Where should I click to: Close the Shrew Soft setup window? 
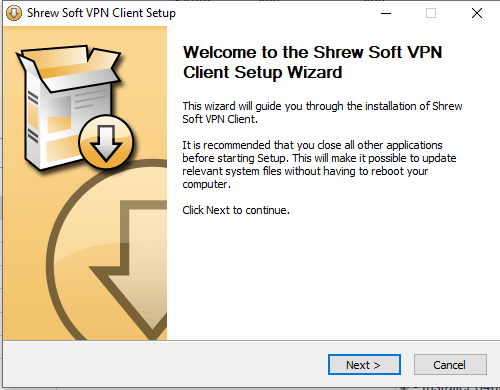tap(477, 13)
